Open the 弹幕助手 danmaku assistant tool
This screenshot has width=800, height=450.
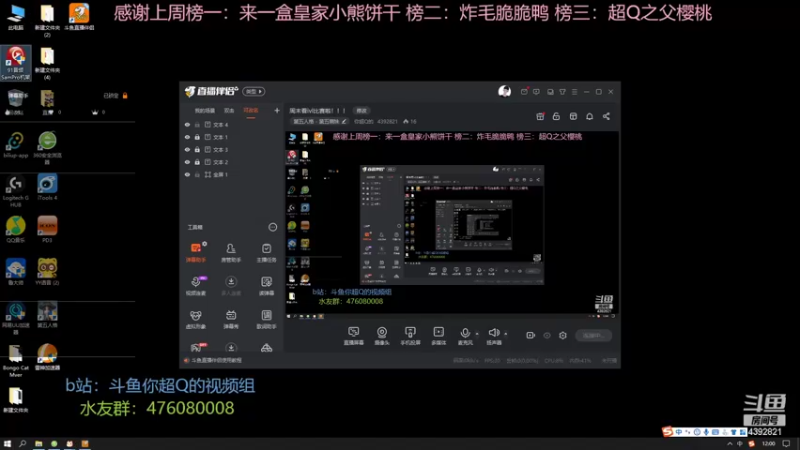coord(196,252)
